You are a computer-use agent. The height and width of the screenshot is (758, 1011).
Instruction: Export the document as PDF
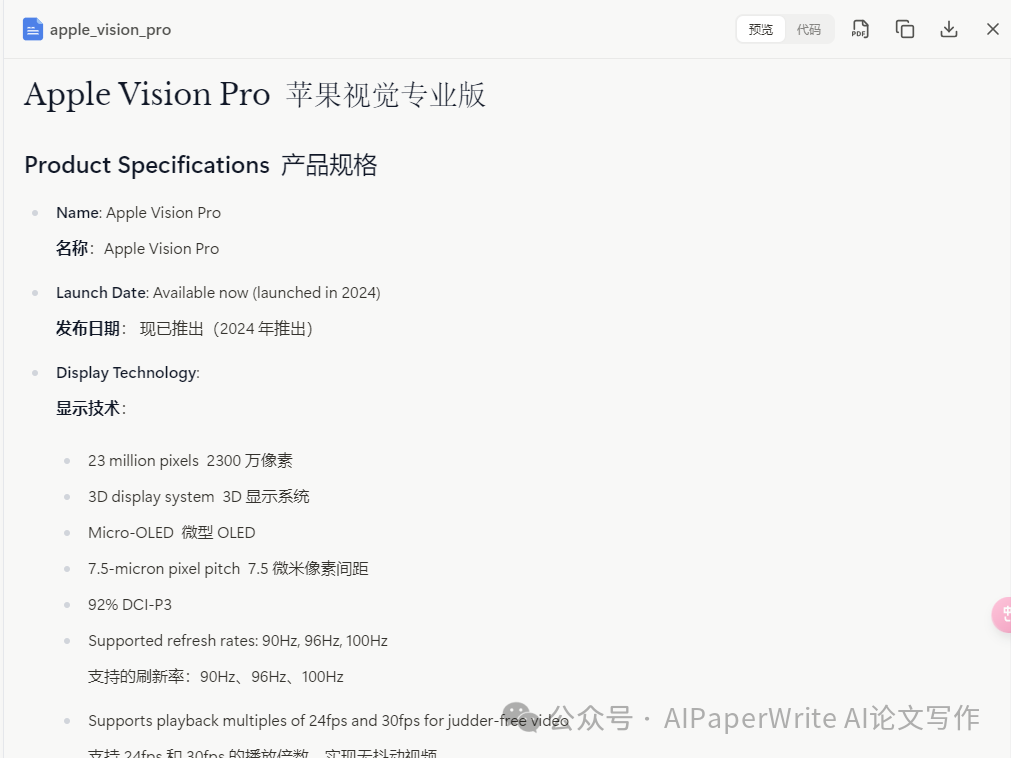860,30
